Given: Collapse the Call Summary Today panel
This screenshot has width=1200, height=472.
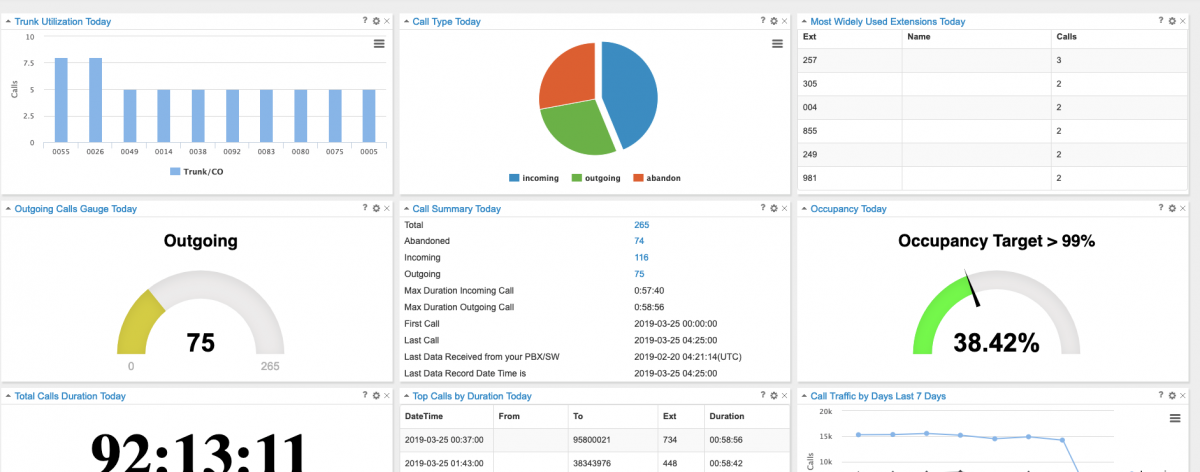Looking at the screenshot, I should [407, 208].
